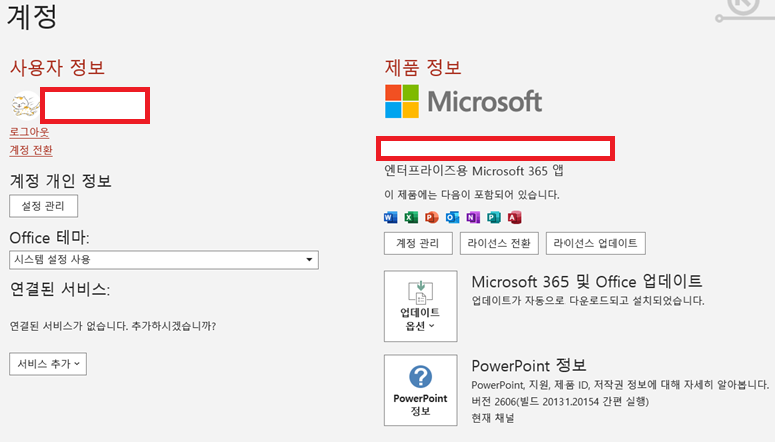Image resolution: width=775 pixels, height=443 pixels.
Task: Click the Publisher app icon
Action: point(494,217)
